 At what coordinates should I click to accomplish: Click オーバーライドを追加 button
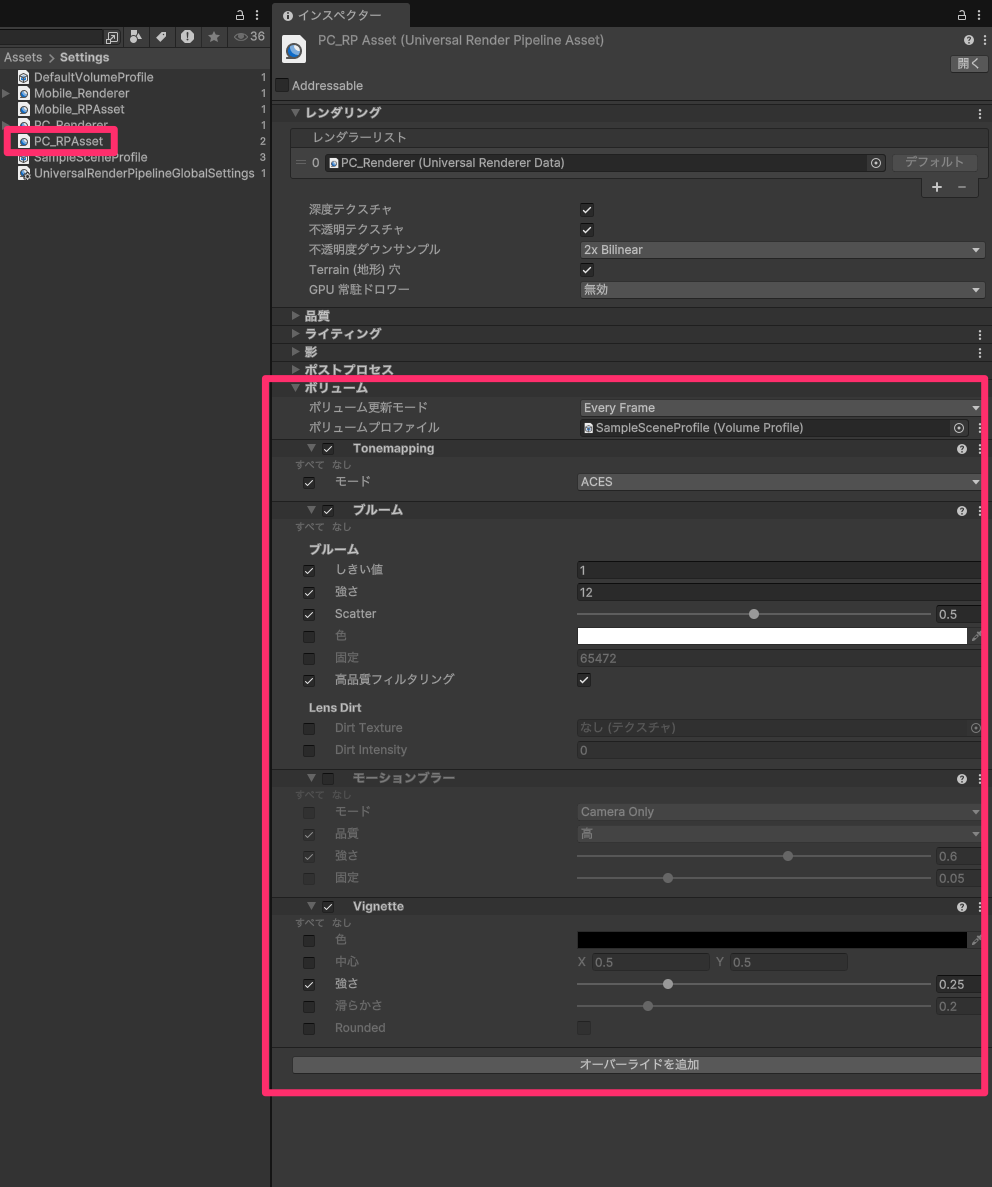click(637, 1065)
